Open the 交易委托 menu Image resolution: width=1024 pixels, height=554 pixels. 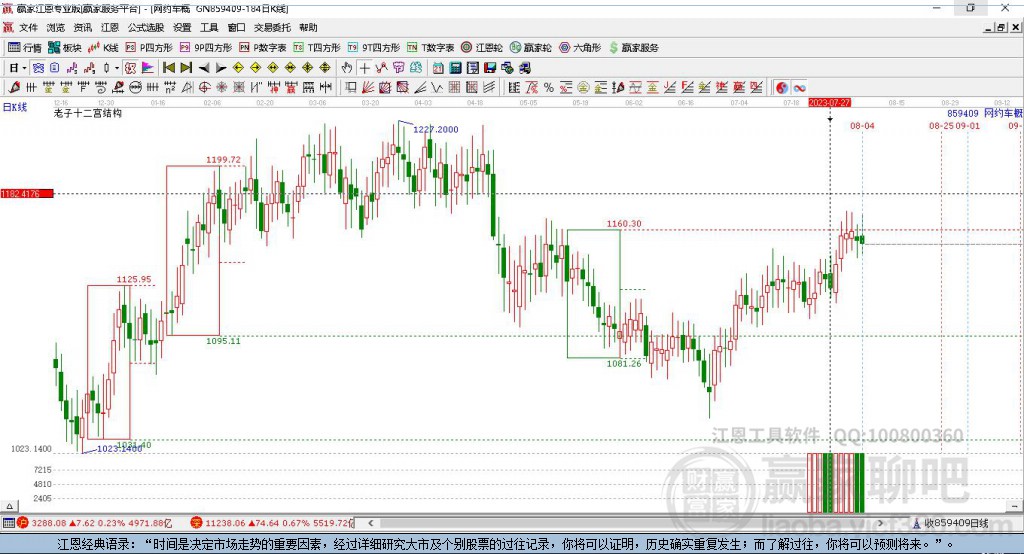tap(272, 27)
